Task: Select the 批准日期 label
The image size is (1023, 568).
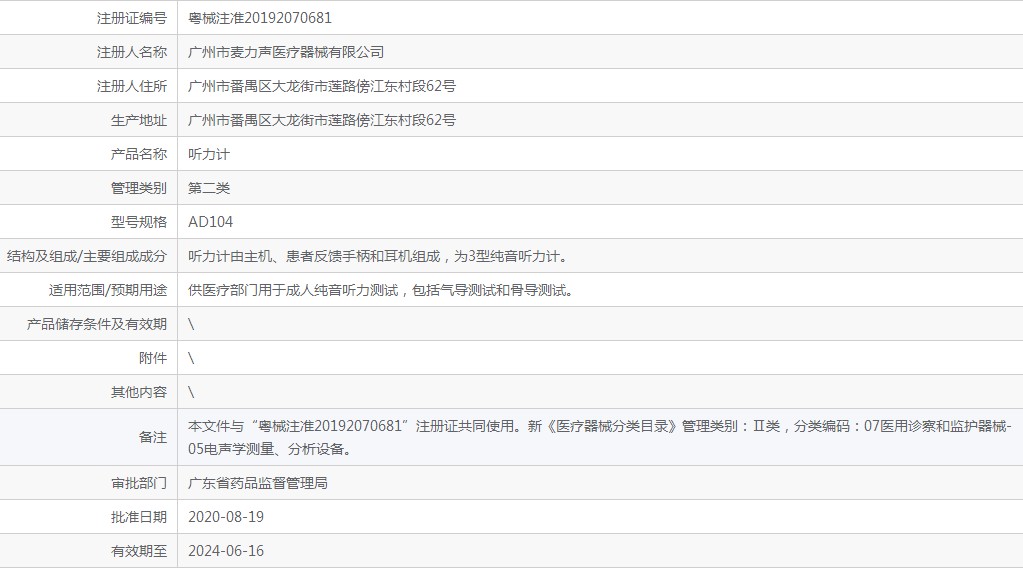Action: (x=139, y=517)
